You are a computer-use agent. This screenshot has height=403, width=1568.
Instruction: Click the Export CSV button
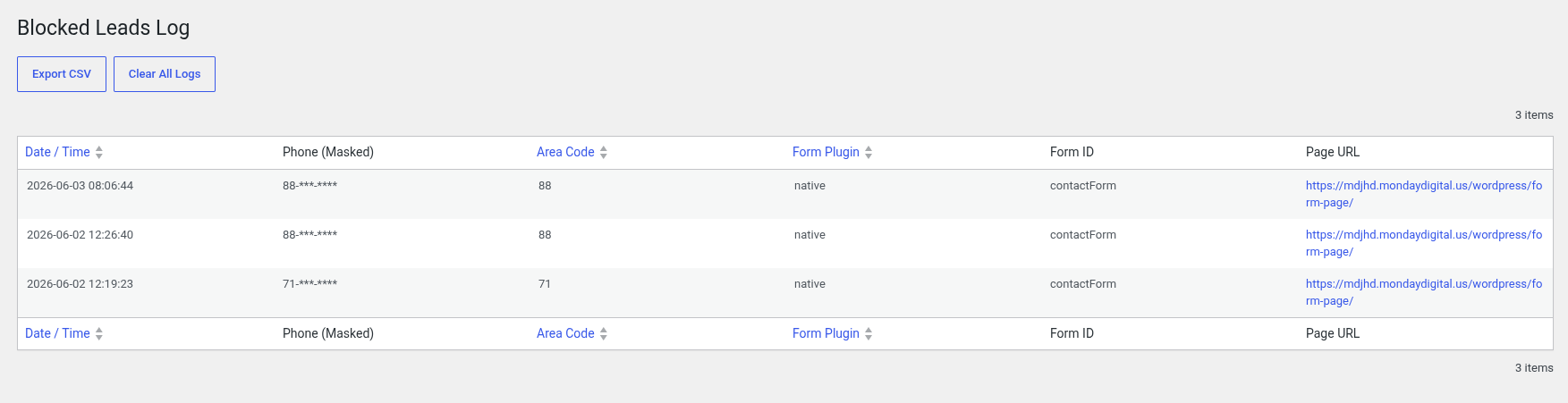pyautogui.click(x=62, y=74)
